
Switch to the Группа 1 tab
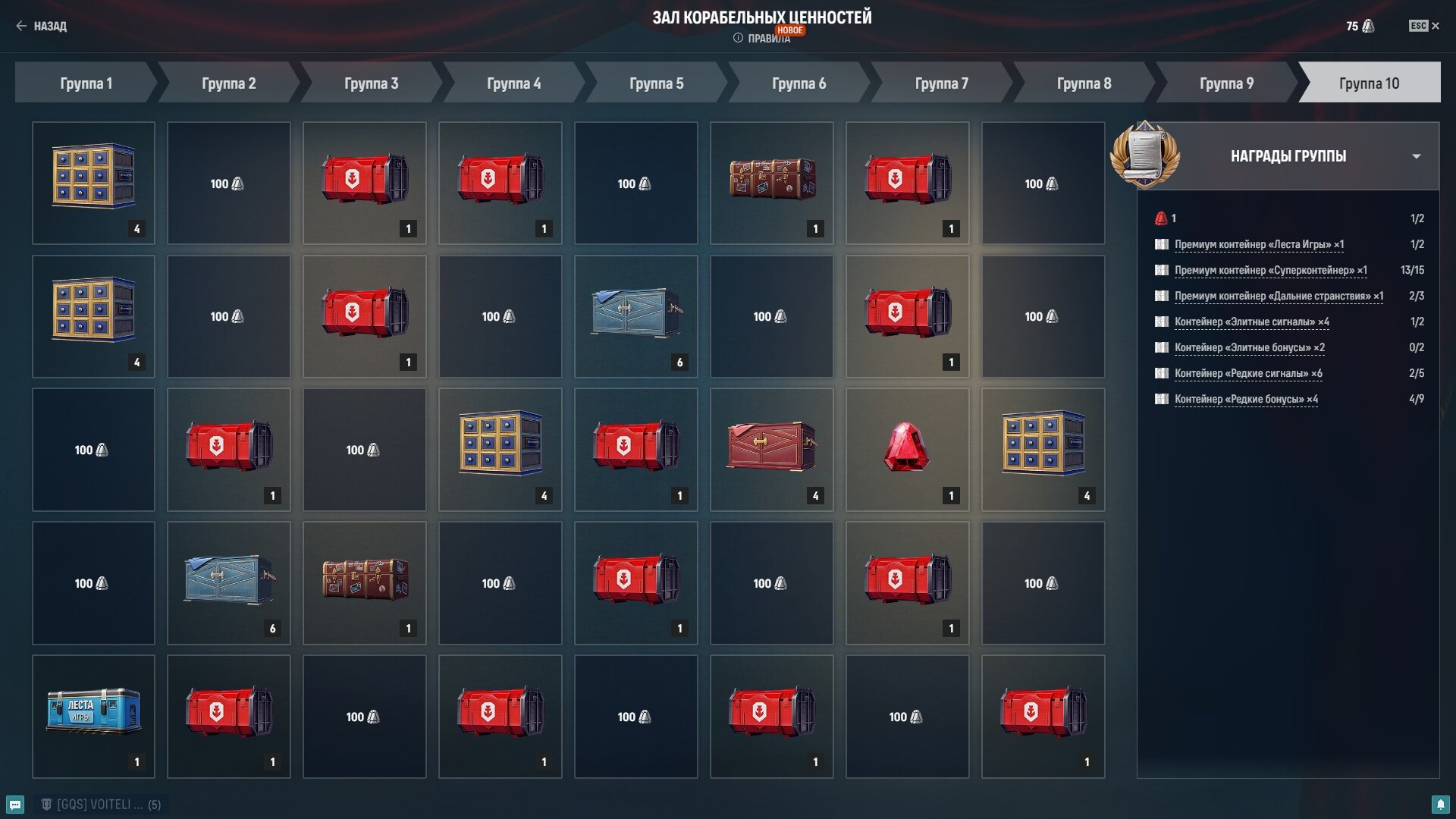tap(86, 83)
